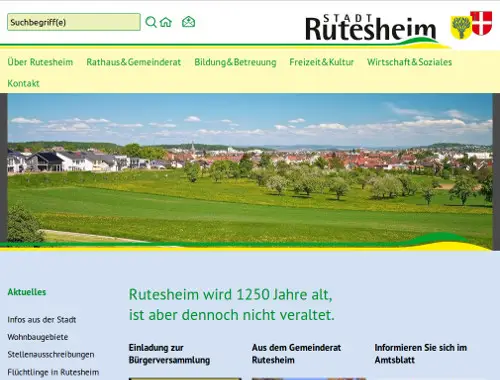The width and height of the screenshot is (500, 380).
Task: Click the red cross coat of arms
Action: click(481, 23)
